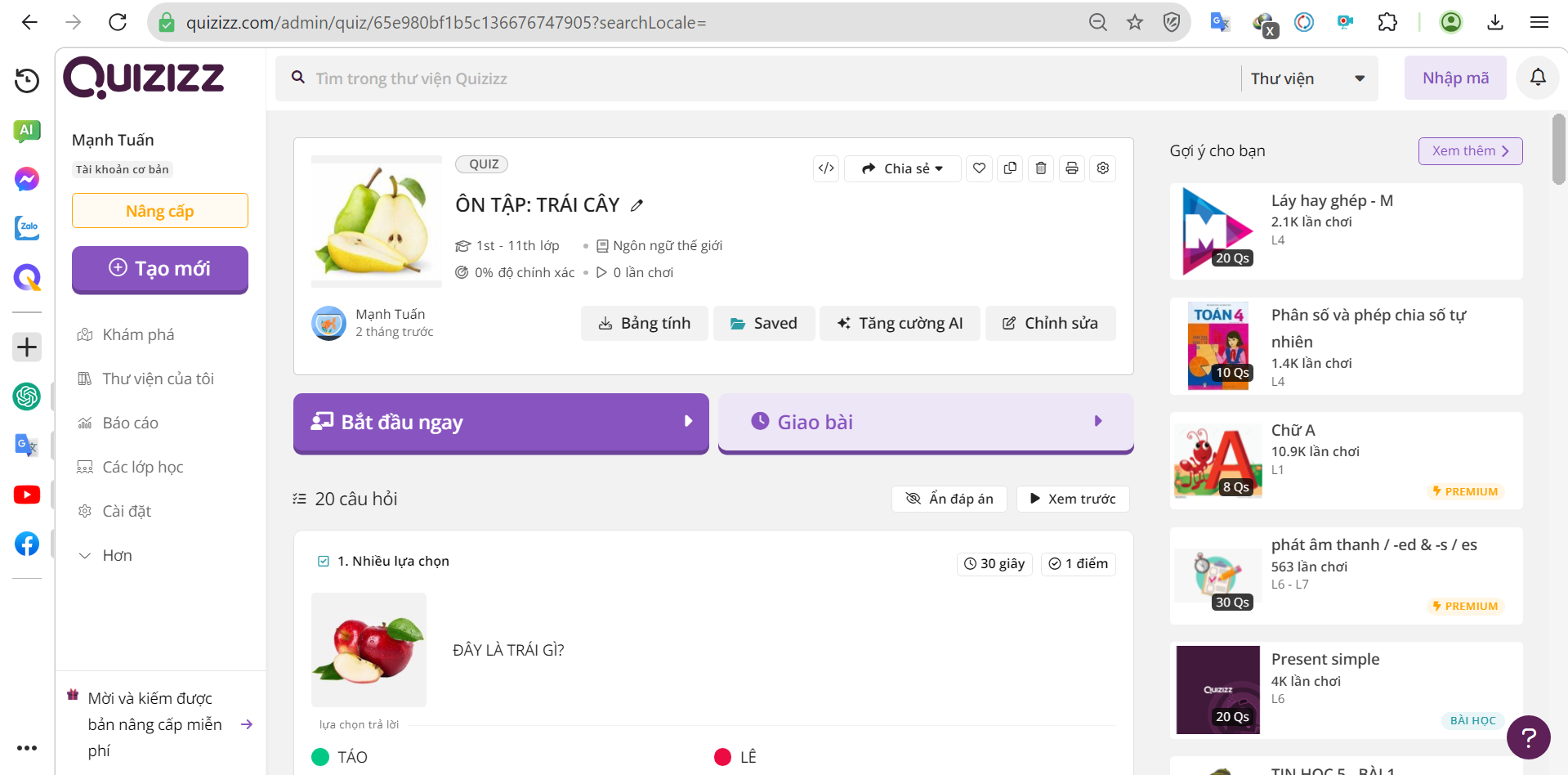
Task: Open quiz settings gear icon
Action: pos(1103,168)
